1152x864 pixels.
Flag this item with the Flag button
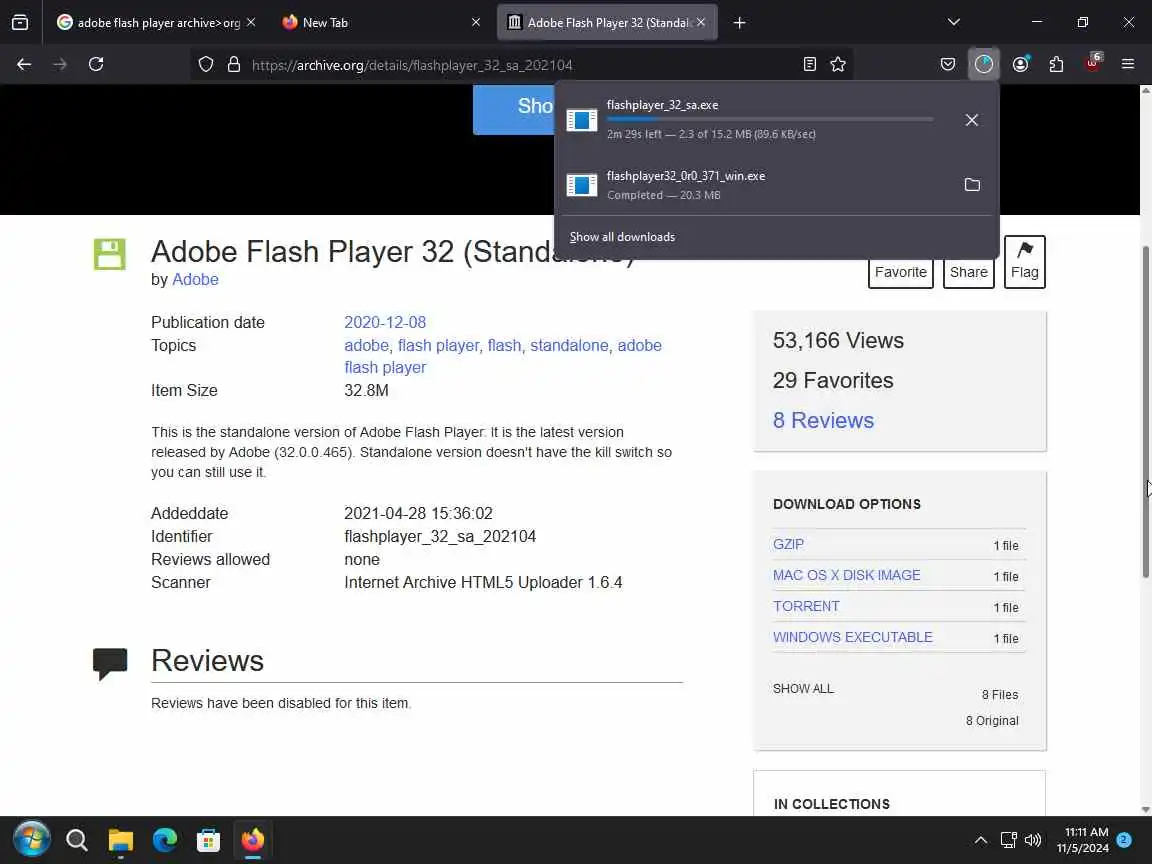(x=1024, y=262)
